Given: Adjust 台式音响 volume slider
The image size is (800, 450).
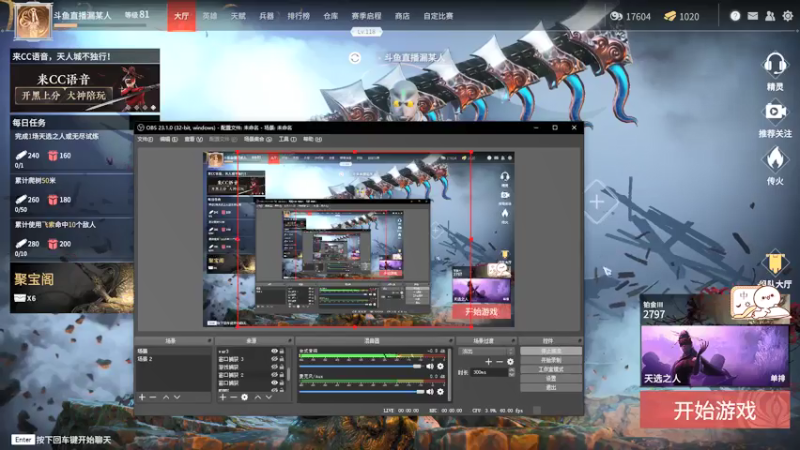Looking at the screenshot, I should 360,366.
